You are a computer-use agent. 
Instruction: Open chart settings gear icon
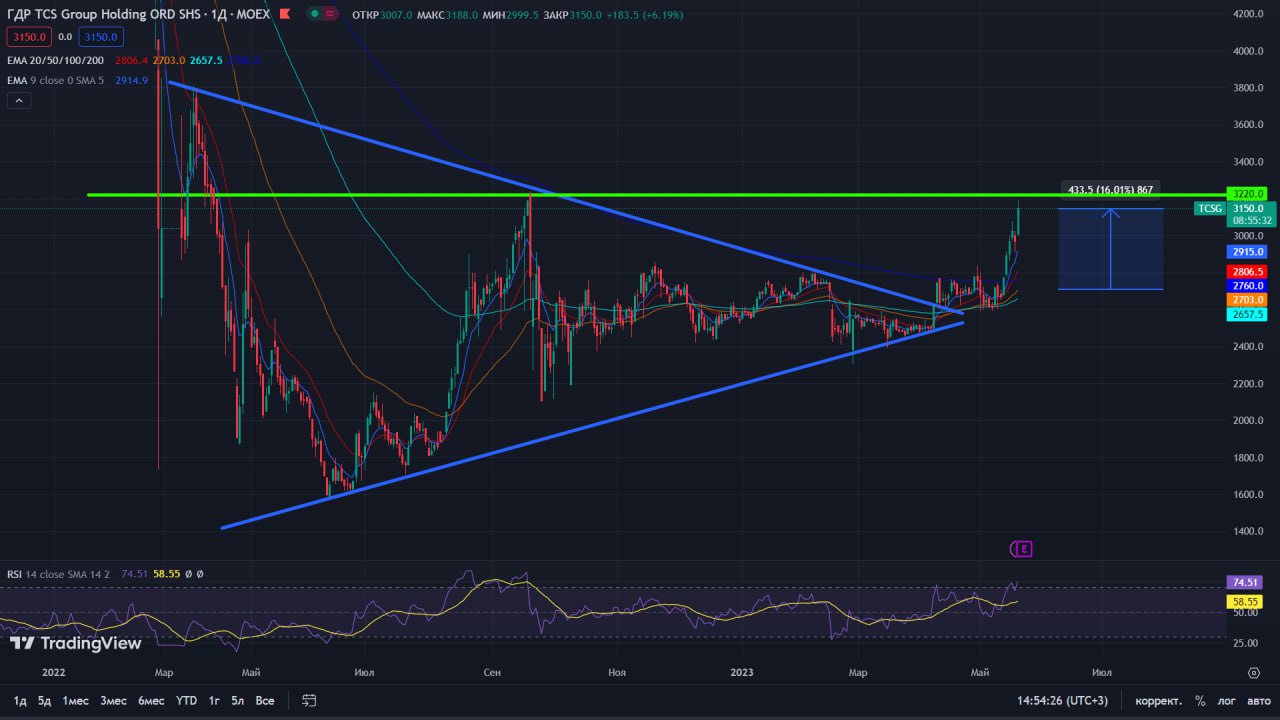(1253, 672)
